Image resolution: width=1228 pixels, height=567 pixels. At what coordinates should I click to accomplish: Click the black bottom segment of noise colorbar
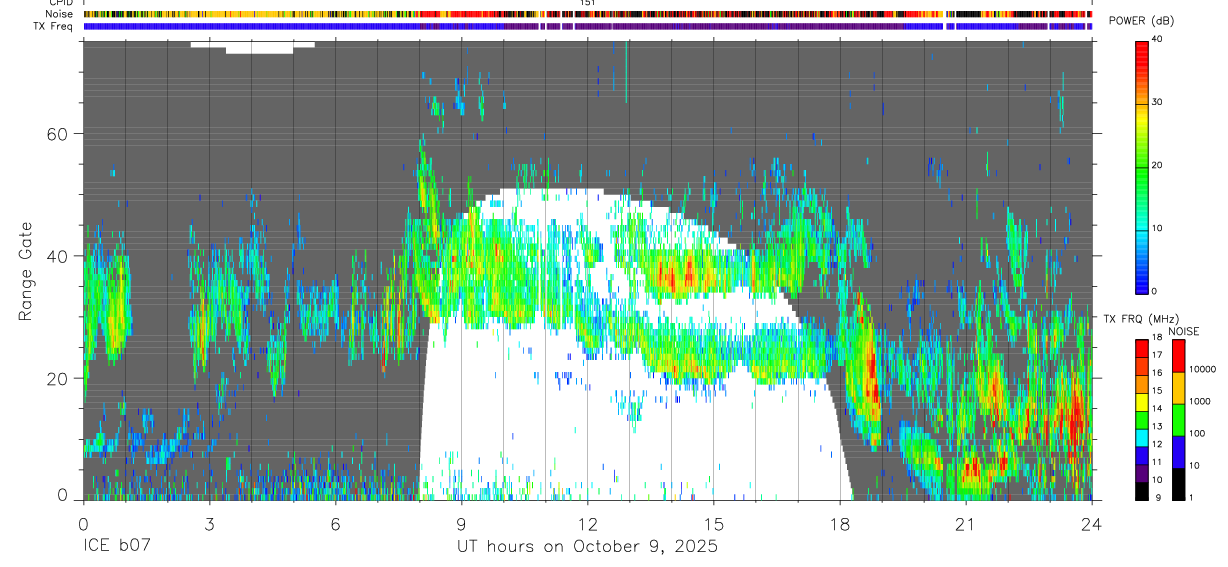(x=1177, y=483)
